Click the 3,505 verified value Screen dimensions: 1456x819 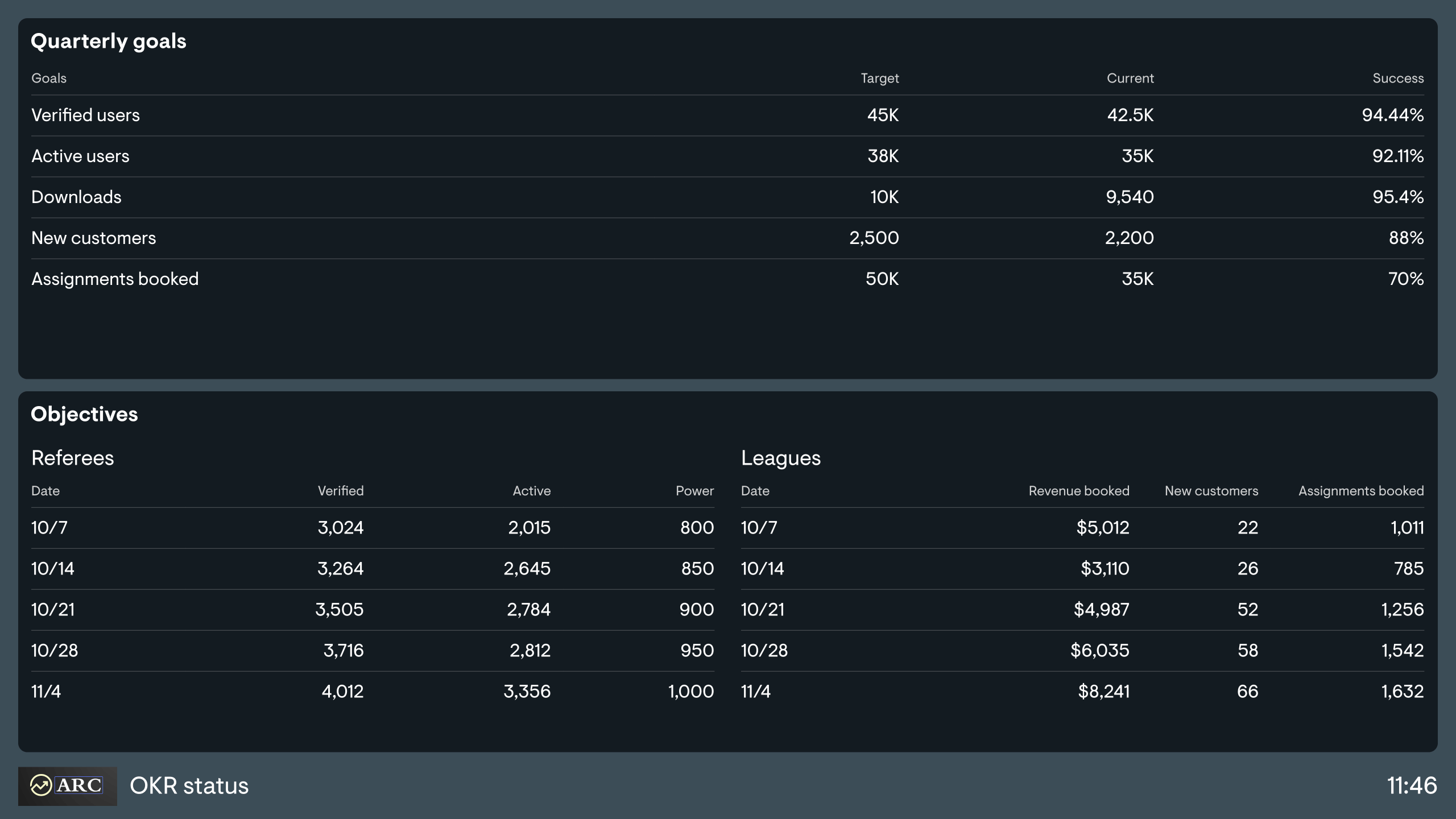[x=339, y=609]
